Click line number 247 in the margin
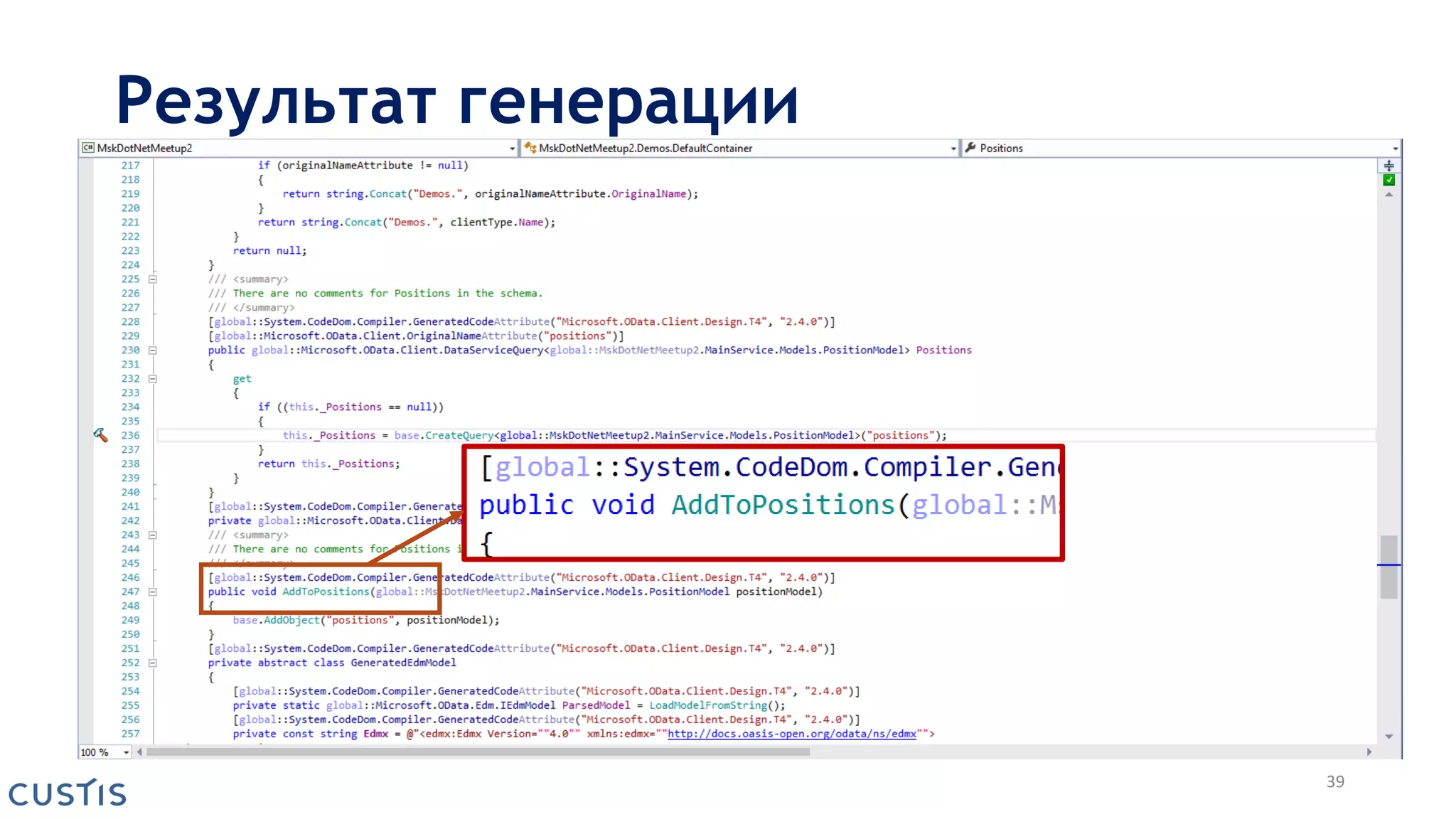The image size is (1456, 819). 131,591
